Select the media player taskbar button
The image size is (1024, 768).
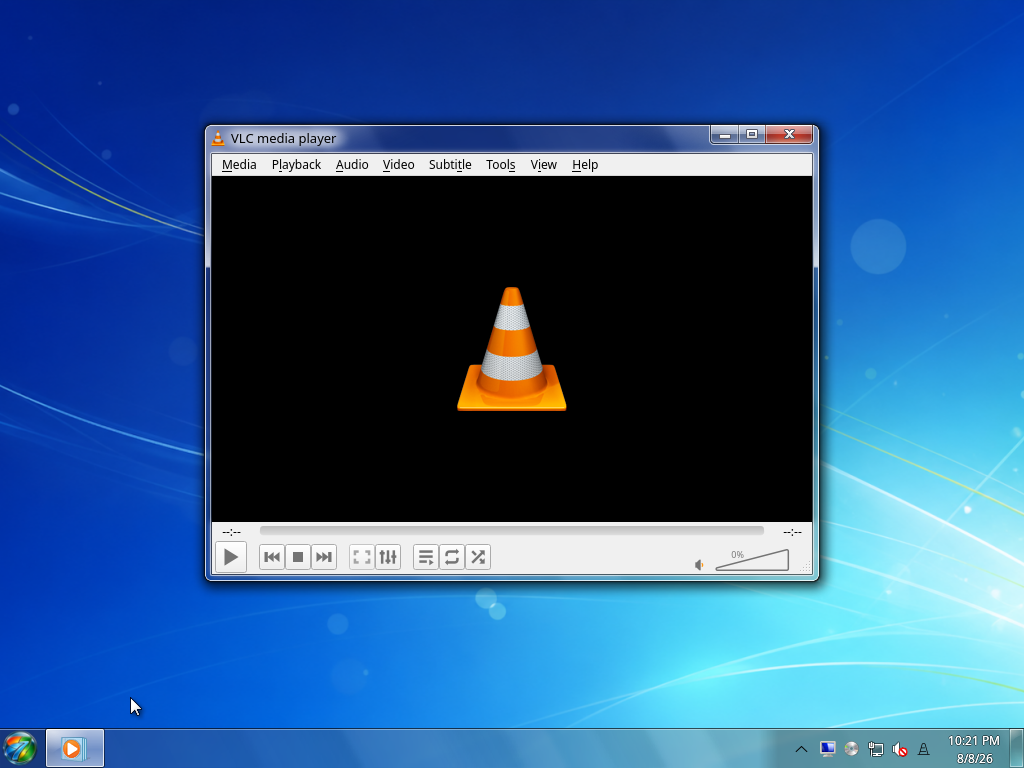point(74,748)
